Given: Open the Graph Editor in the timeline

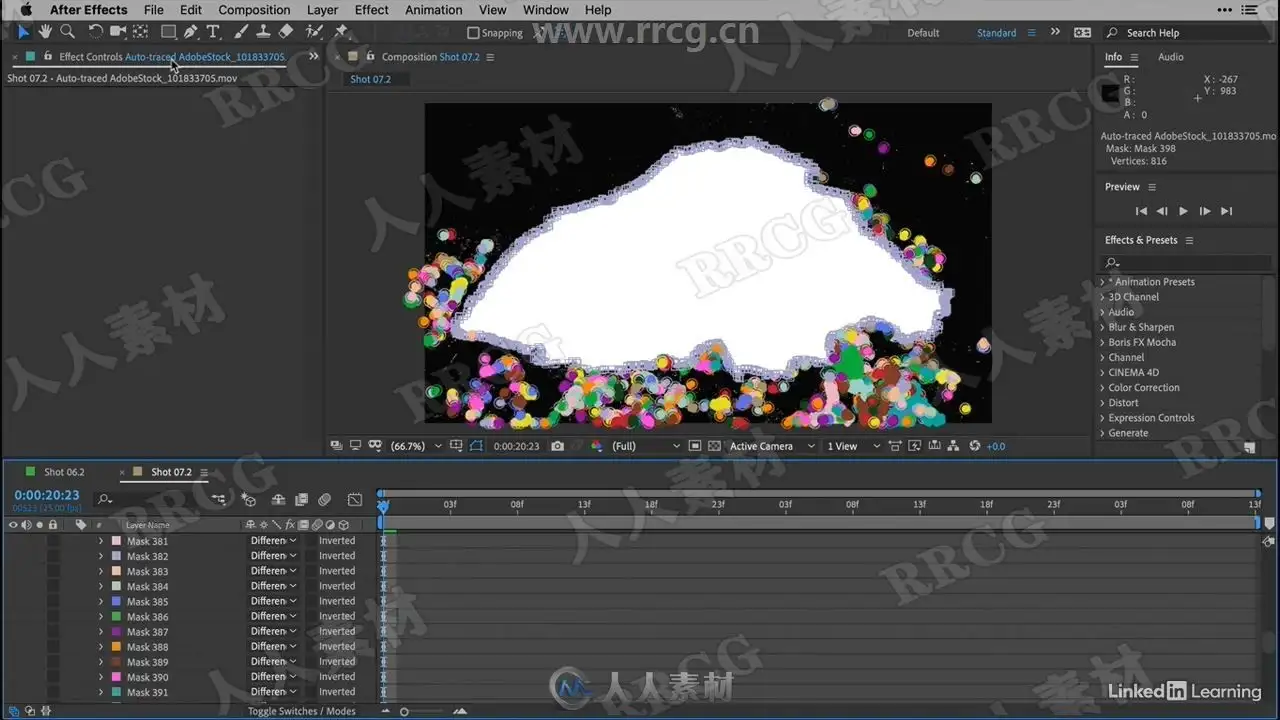Looking at the screenshot, I should [x=355, y=499].
